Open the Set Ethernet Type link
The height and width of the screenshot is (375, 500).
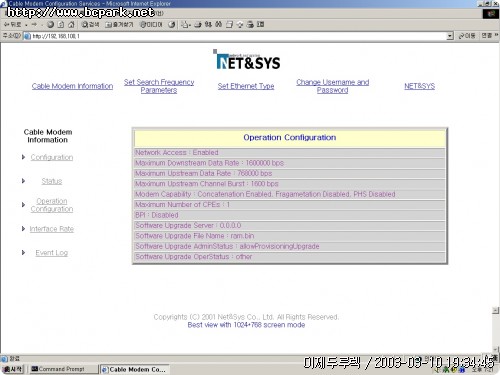coord(246,86)
